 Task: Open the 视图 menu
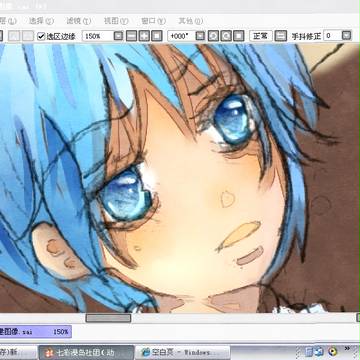[x=116, y=21]
